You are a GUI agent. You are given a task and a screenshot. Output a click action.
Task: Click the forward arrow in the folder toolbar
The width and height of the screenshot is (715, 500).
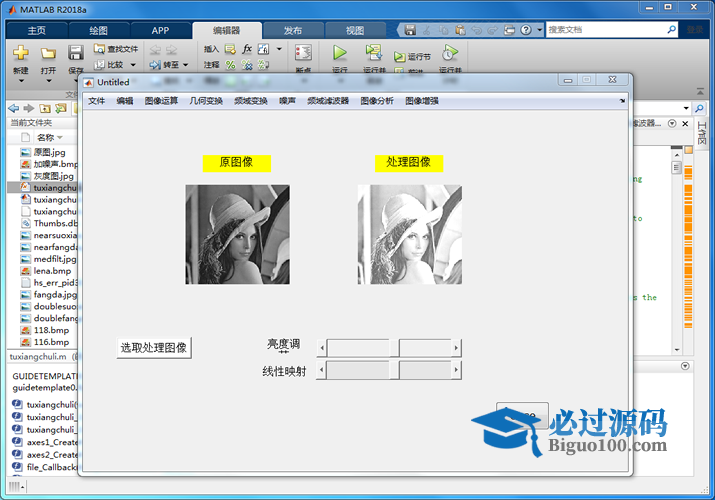(29, 108)
